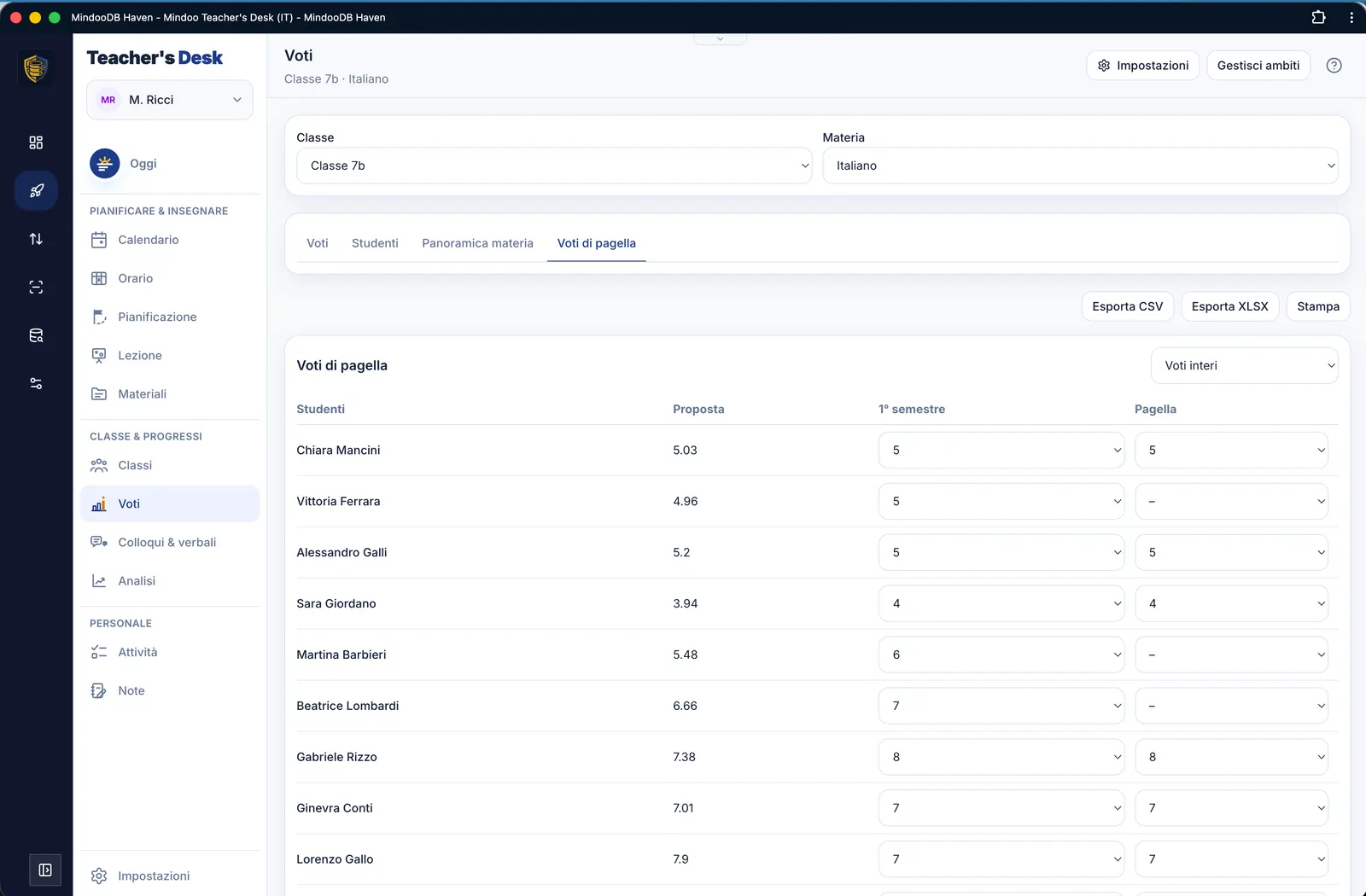Image resolution: width=1366 pixels, height=896 pixels.
Task: Open the rocket icon in left rail
Action: pos(36,190)
